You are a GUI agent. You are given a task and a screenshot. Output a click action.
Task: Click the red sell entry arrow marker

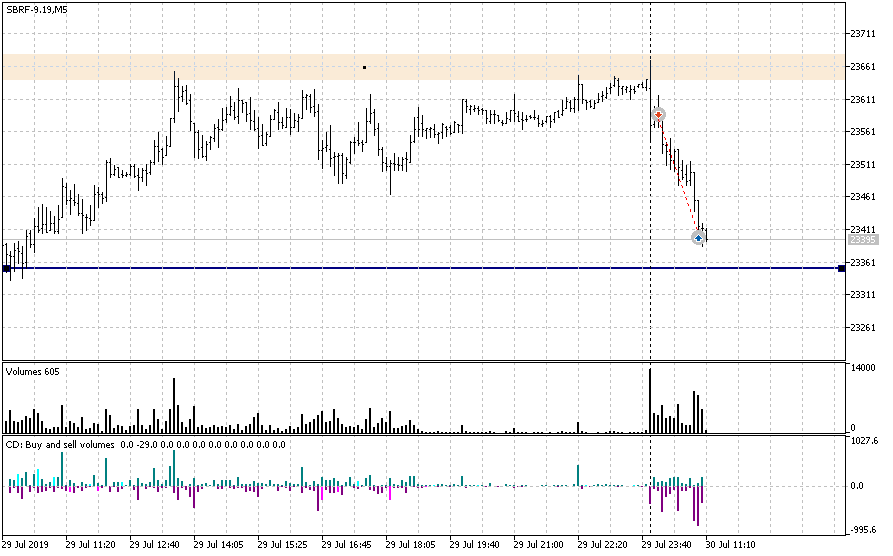[x=658, y=115]
